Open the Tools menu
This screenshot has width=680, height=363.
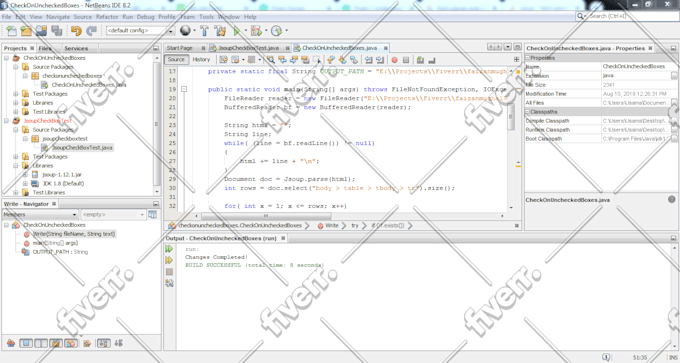coord(206,17)
